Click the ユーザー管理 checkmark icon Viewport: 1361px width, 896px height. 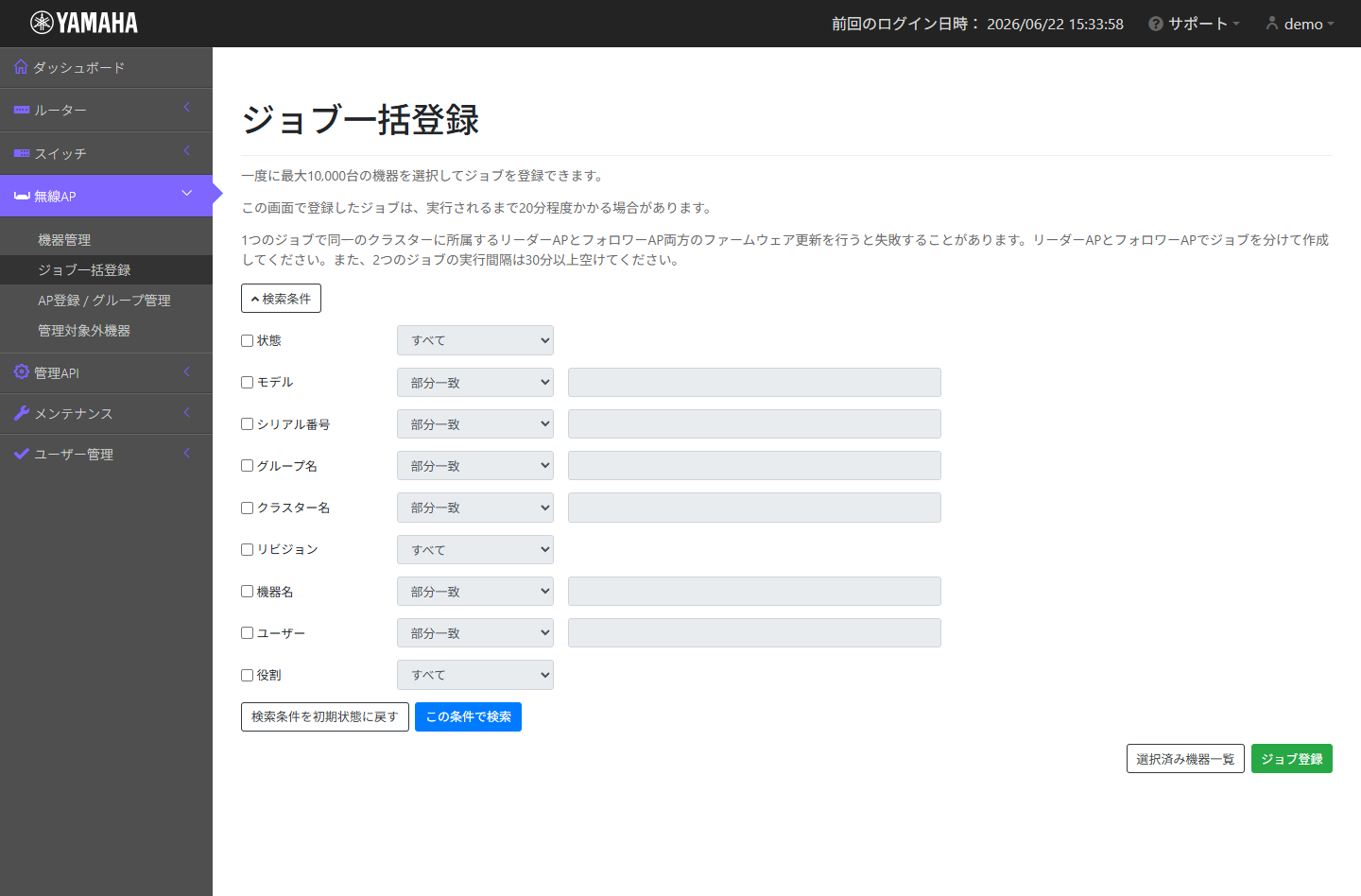tap(22, 454)
